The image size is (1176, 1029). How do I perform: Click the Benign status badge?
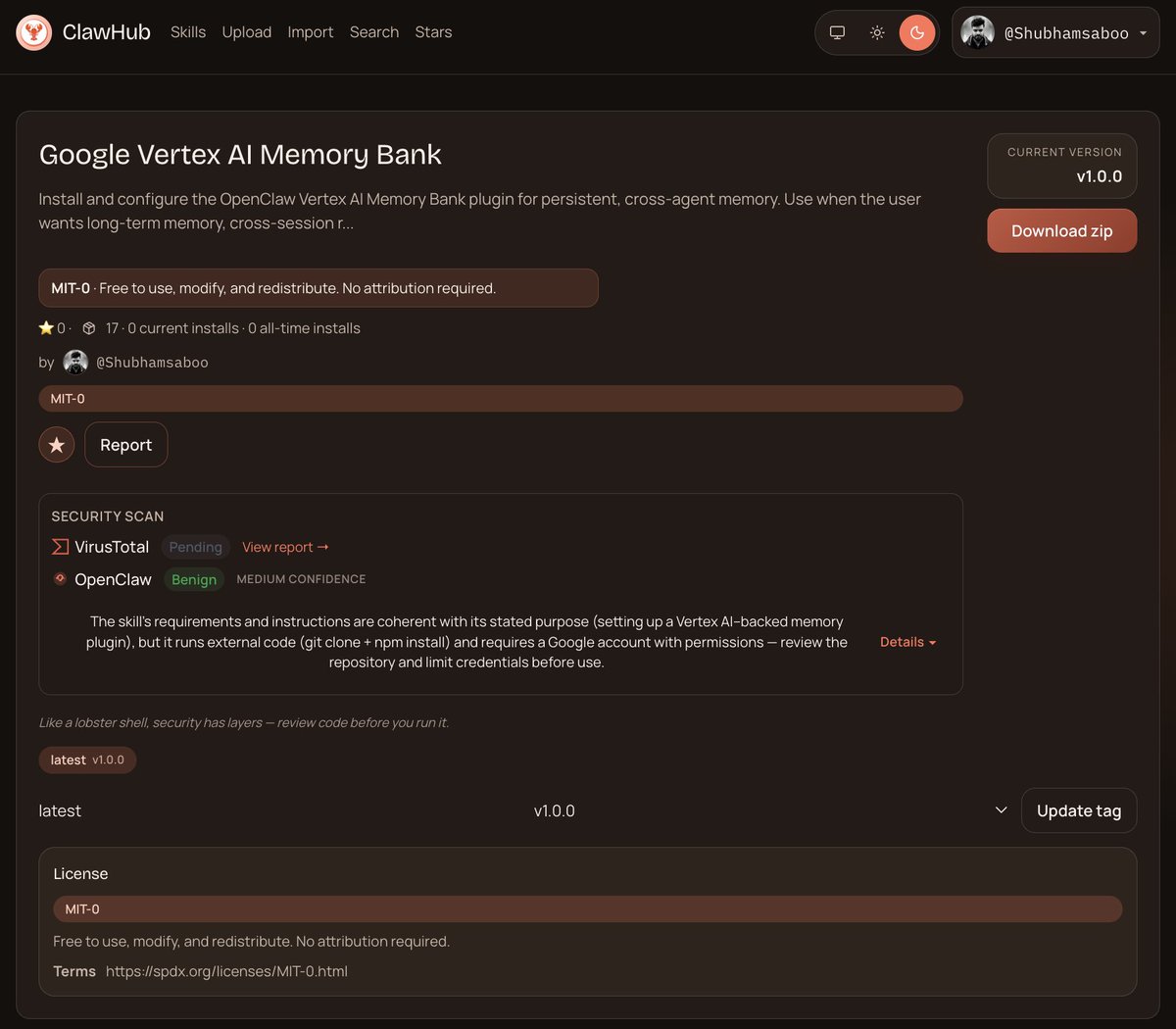(x=194, y=579)
